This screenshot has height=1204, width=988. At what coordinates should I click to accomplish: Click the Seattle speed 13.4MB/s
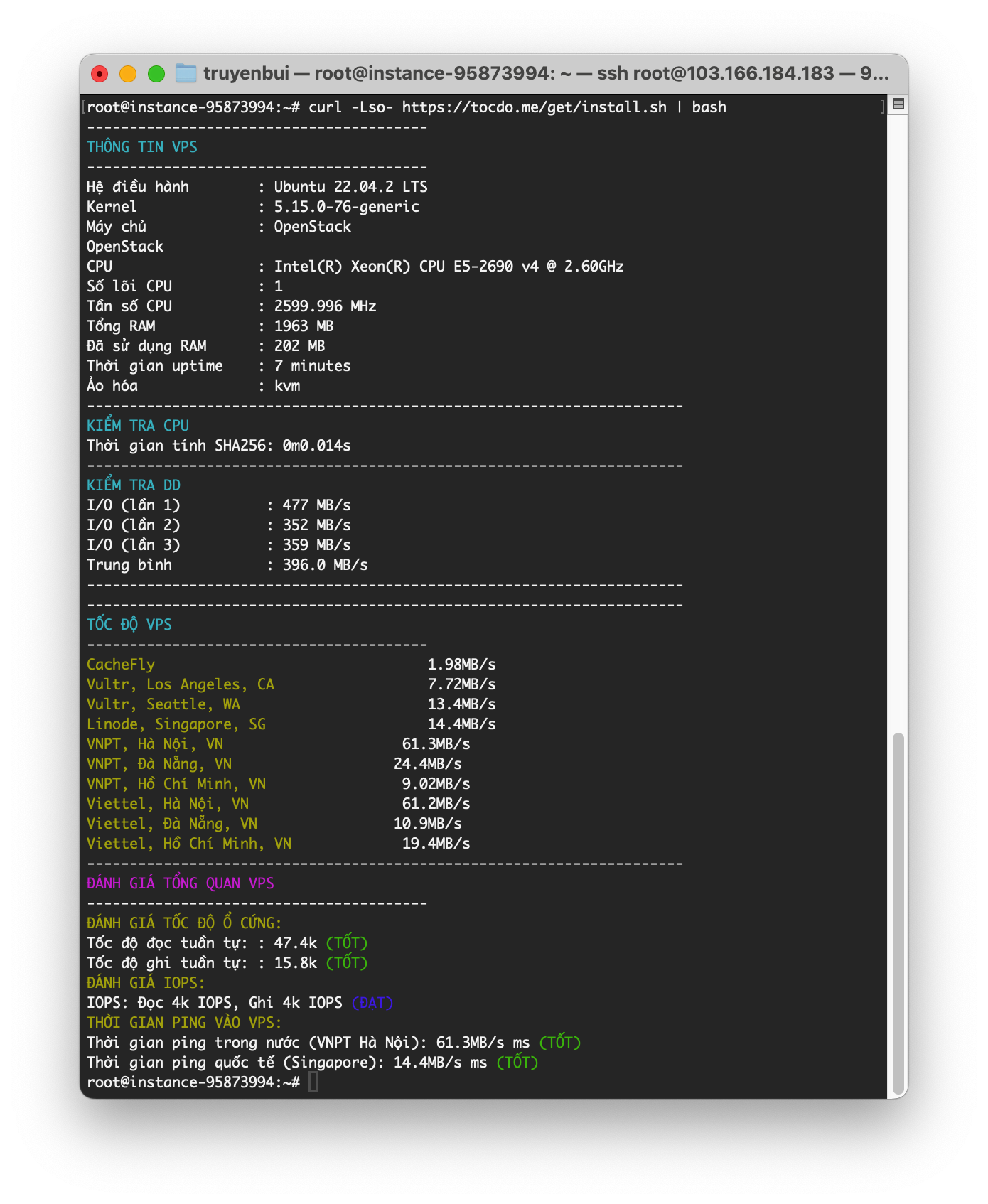pyautogui.click(x=462, y=704)
